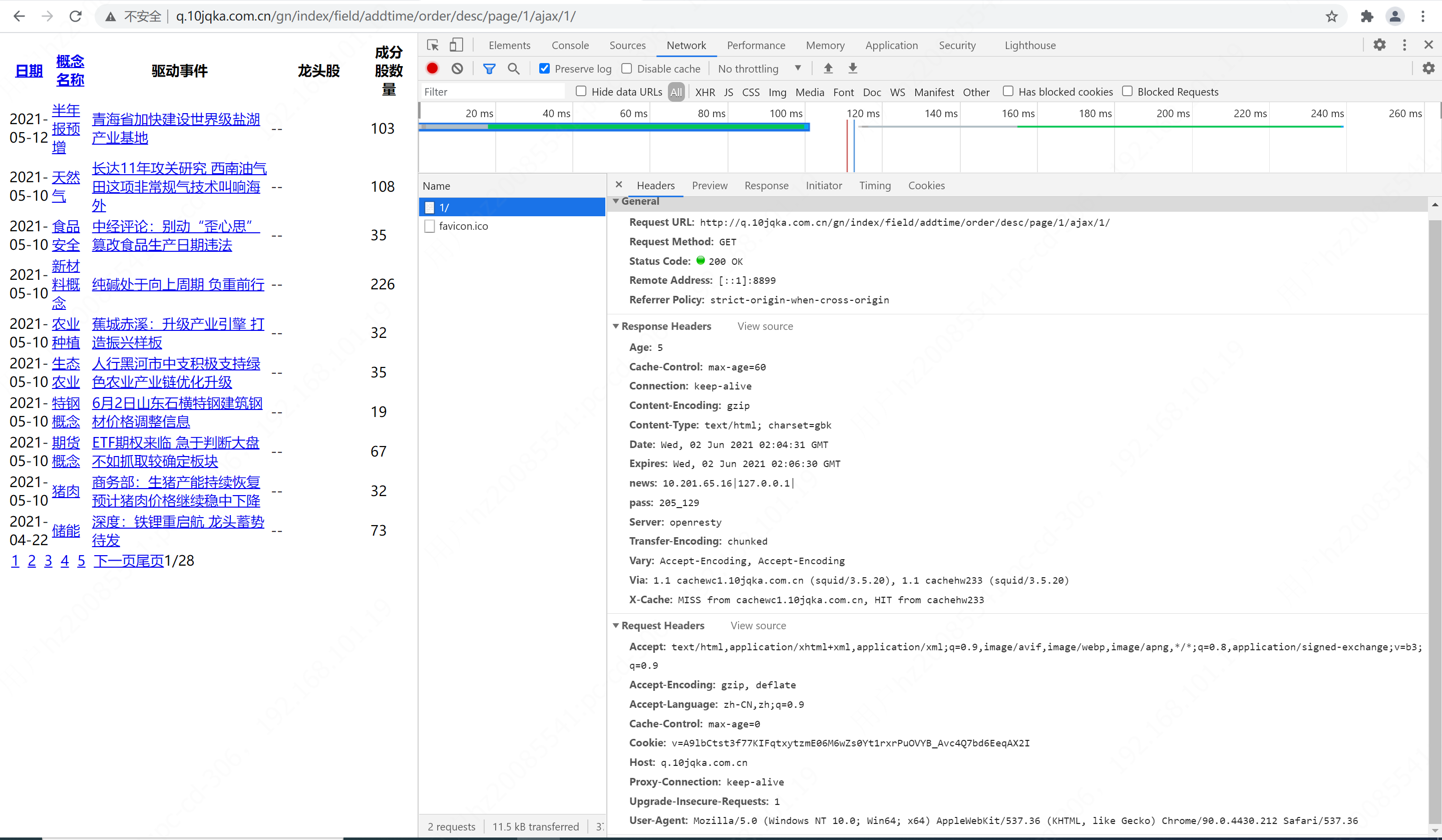Switch to the Console tab
Image resolution: width=1442 pixels, height=840 pixels.
pyautogui.click(x=570, y=45)
